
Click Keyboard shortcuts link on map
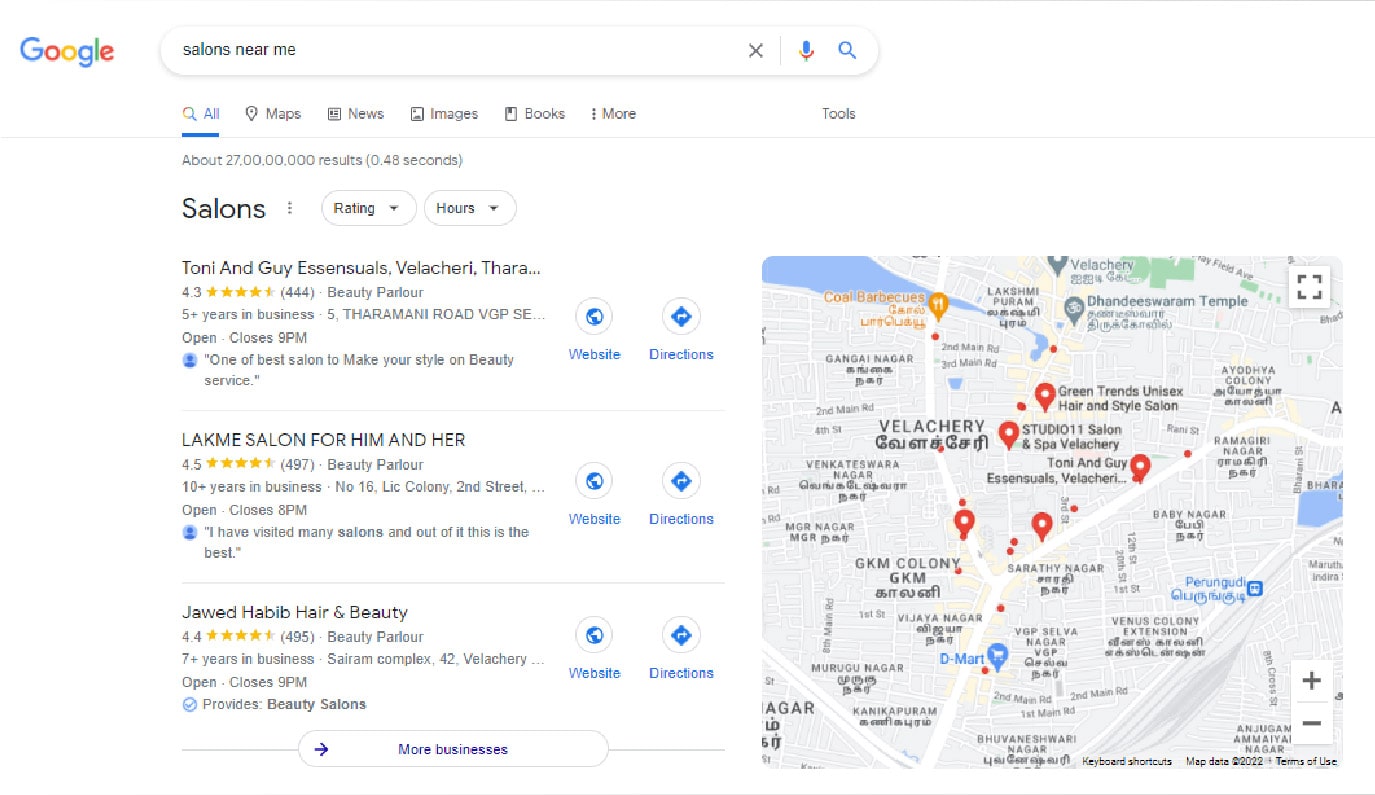1127,762
